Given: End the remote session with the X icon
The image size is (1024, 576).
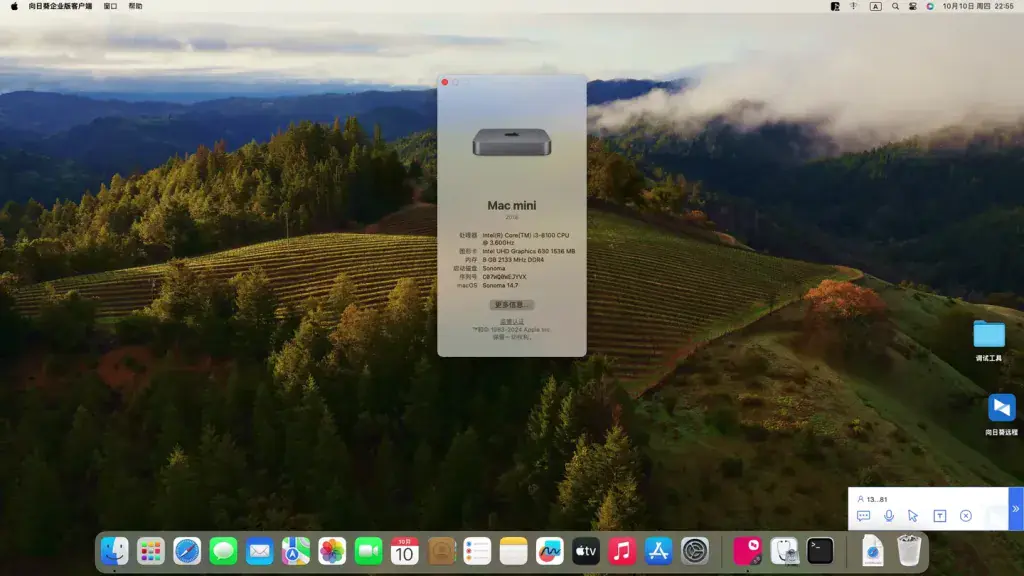Looking at the screenshot, I should 966,516.
